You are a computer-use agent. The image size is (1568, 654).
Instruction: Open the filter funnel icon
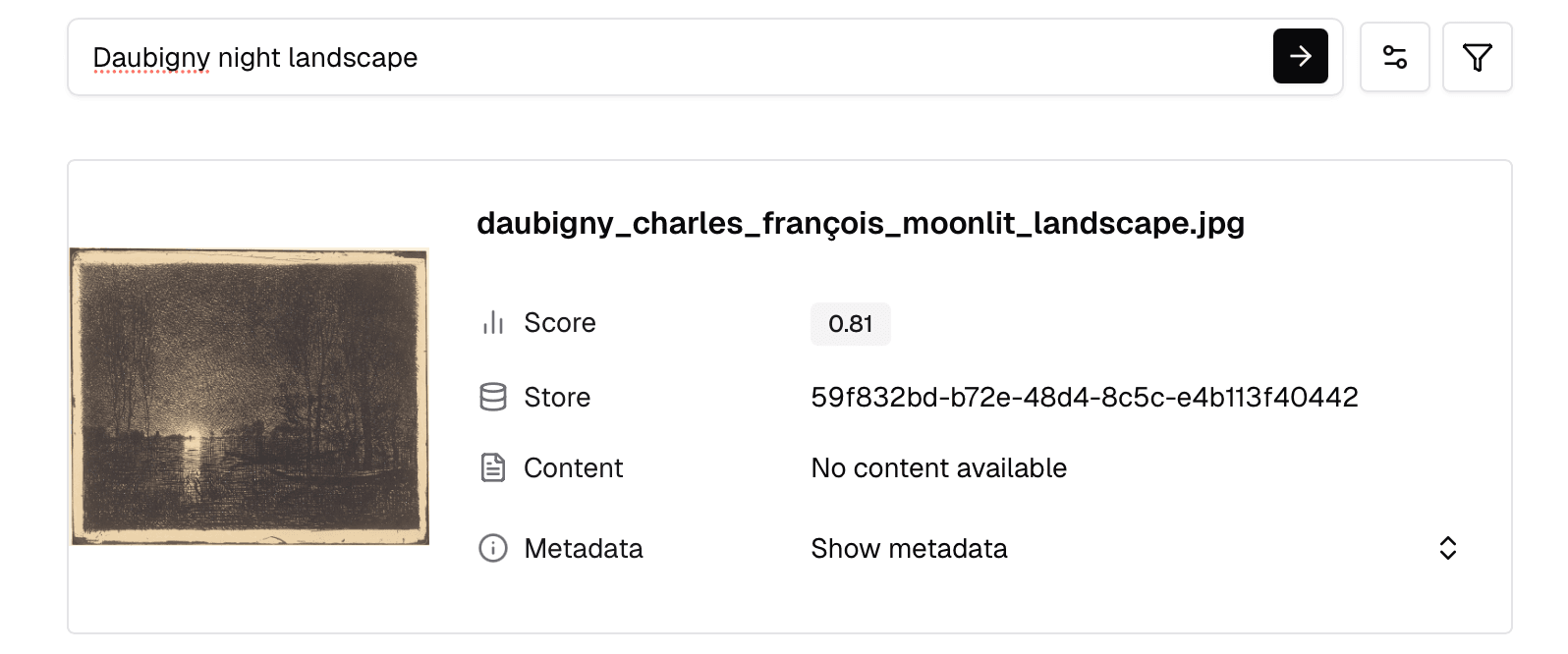[x=1477, y=57]
